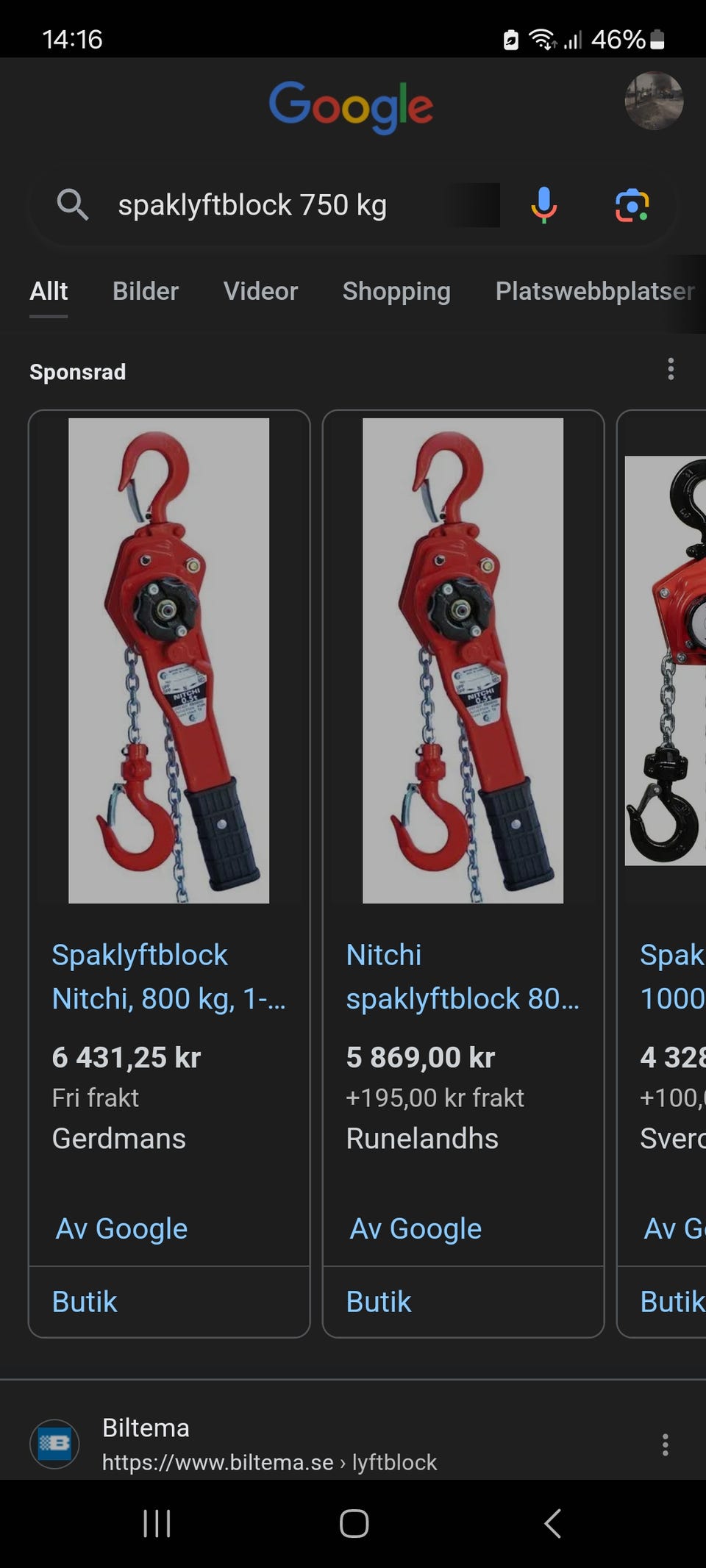Open the recent apps navigation button
The image size is (706, 1568).
(157, 1523)
